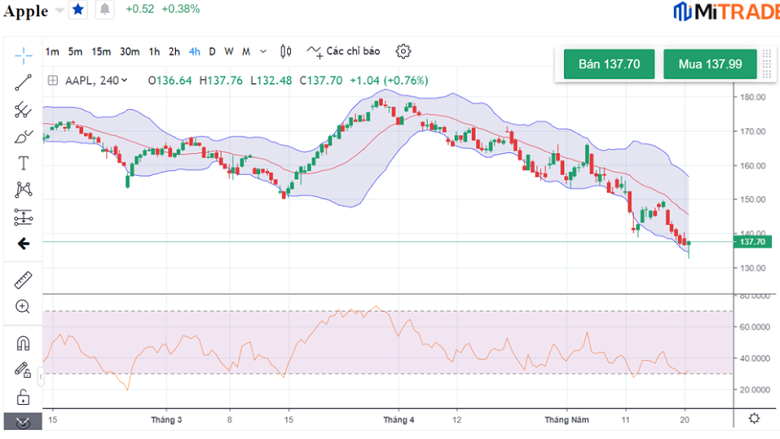Toggle the Apple favorite star
780x439 pixels.
pyautogui.click(x=78, y=9)
